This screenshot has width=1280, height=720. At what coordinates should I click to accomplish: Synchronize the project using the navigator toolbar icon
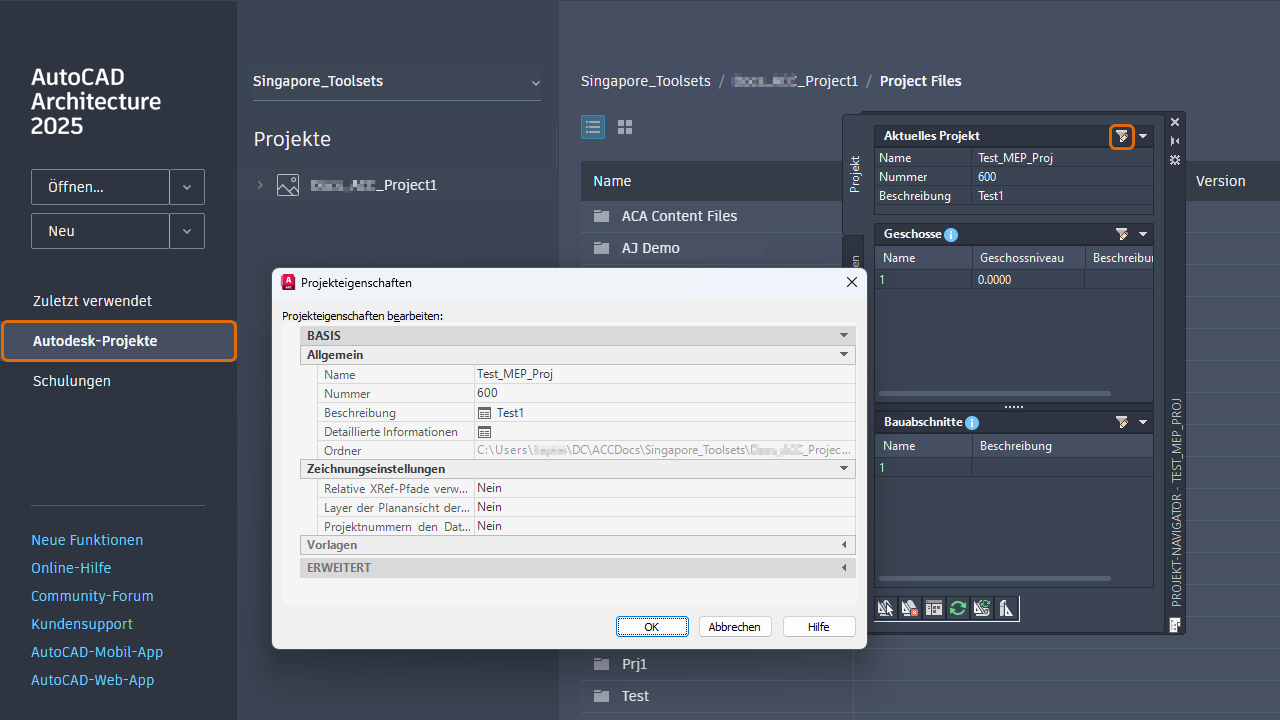click(x=982, y=607)
